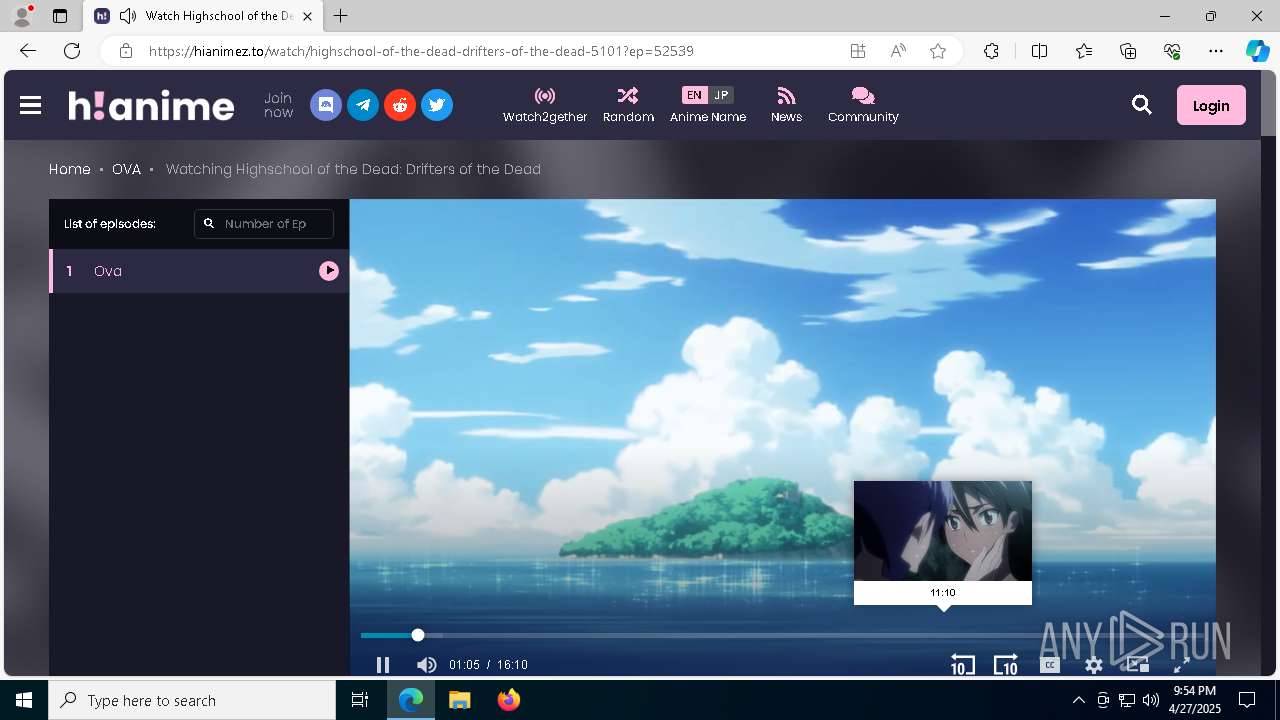Start Read aloud in browser
The width and height of the screenshot is (1280, 720).
pos(898,51)
